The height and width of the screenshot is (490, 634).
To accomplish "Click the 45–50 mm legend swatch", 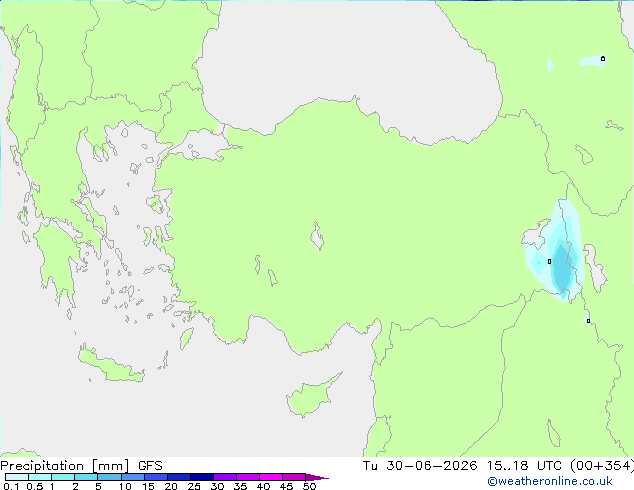I will pyautogui.click(x=294, y=477).
